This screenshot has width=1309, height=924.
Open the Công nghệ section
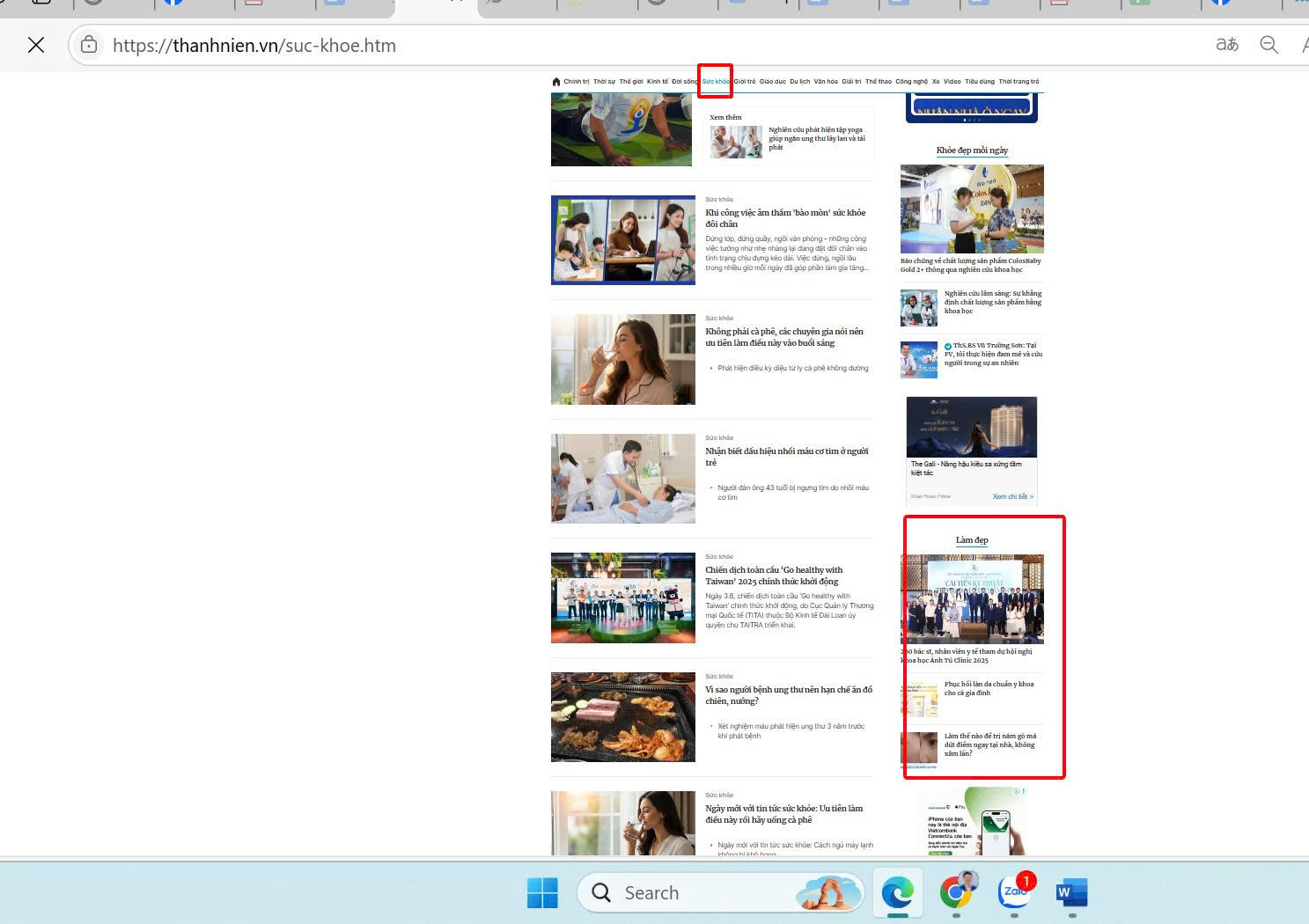click(x=911, y=82)
